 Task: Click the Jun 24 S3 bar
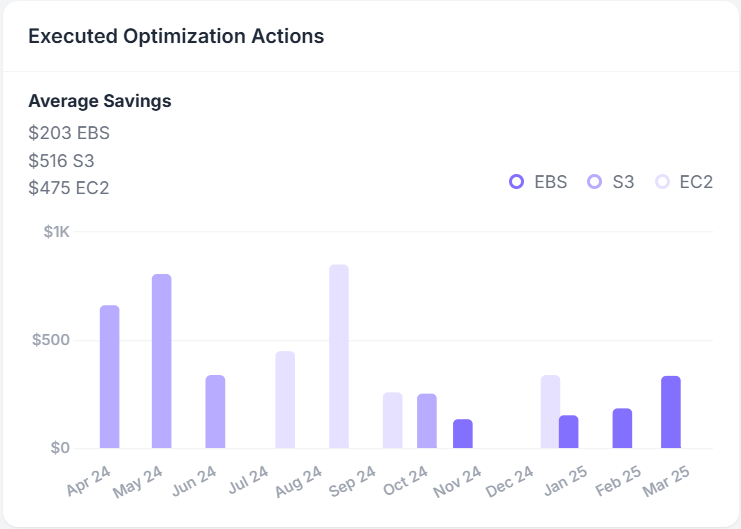(x=215, y=412)
